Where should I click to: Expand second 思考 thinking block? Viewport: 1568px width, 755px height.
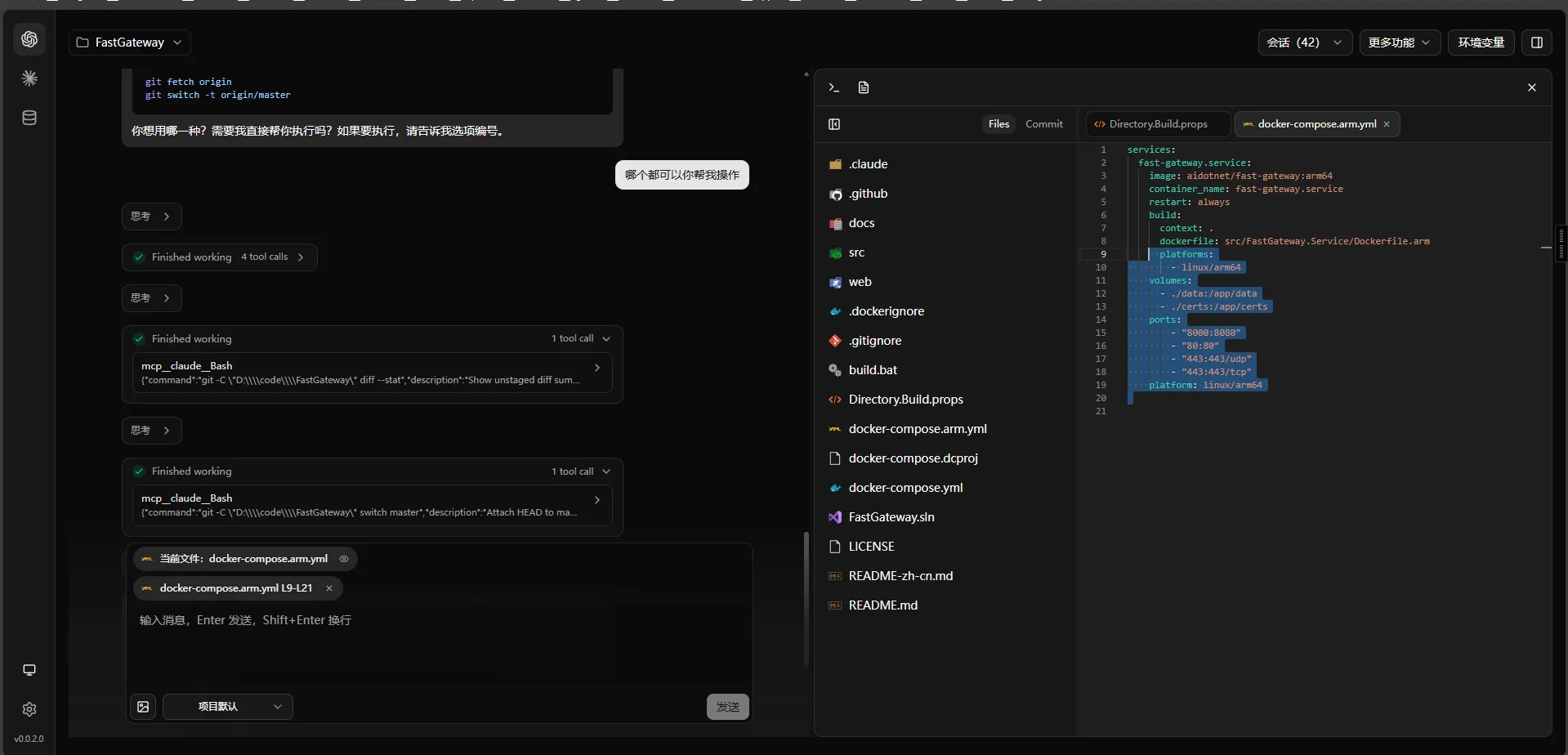coord(151,298)
